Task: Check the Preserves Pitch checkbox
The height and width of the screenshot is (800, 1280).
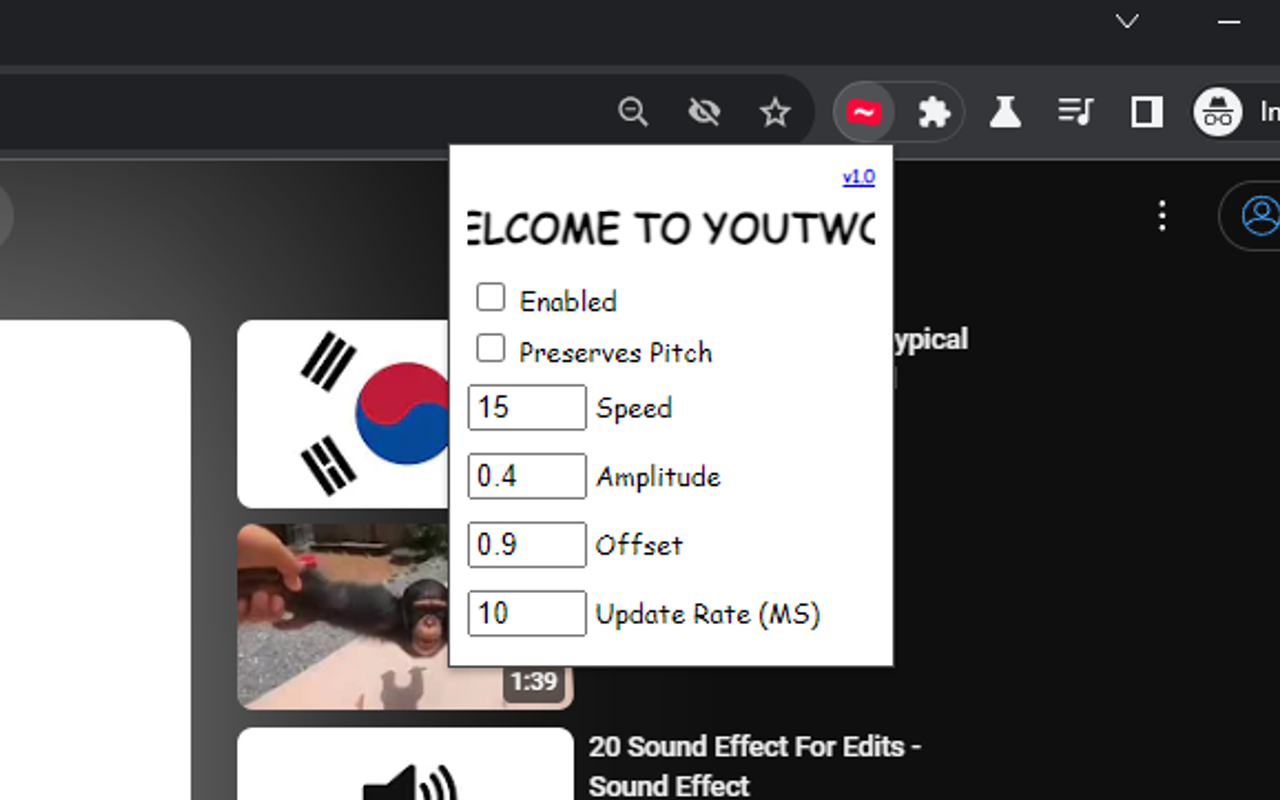Action: click(491, 348)
